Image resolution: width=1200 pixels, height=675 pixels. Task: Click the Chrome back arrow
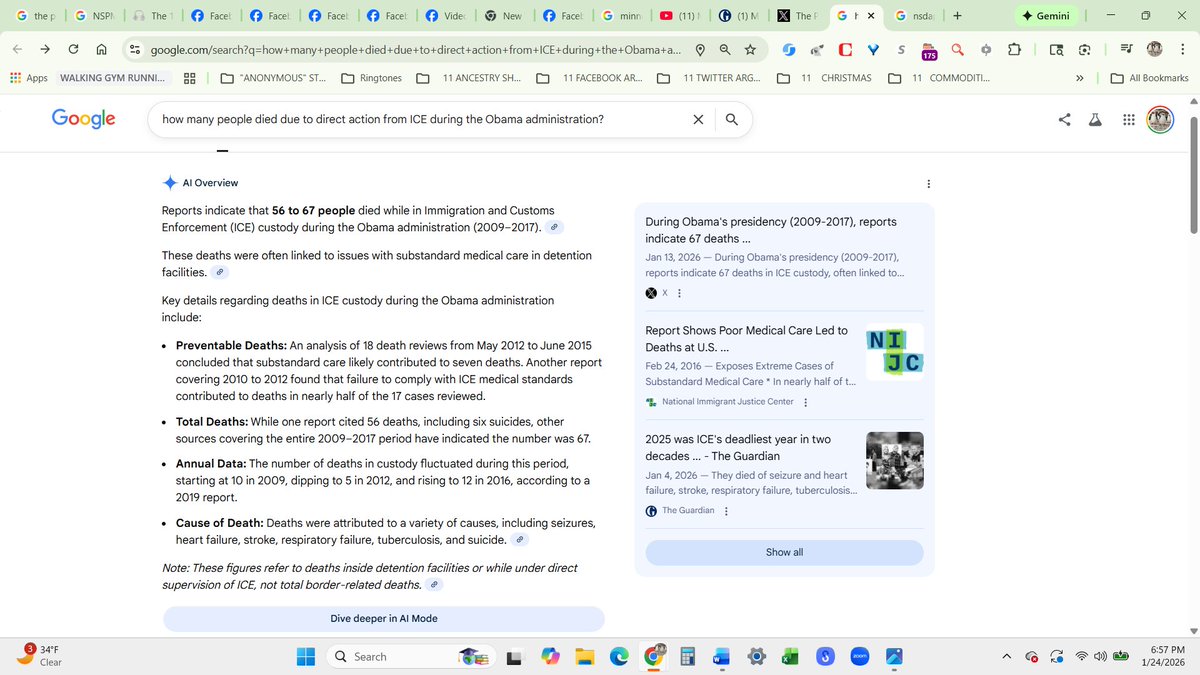click(19, 50)
